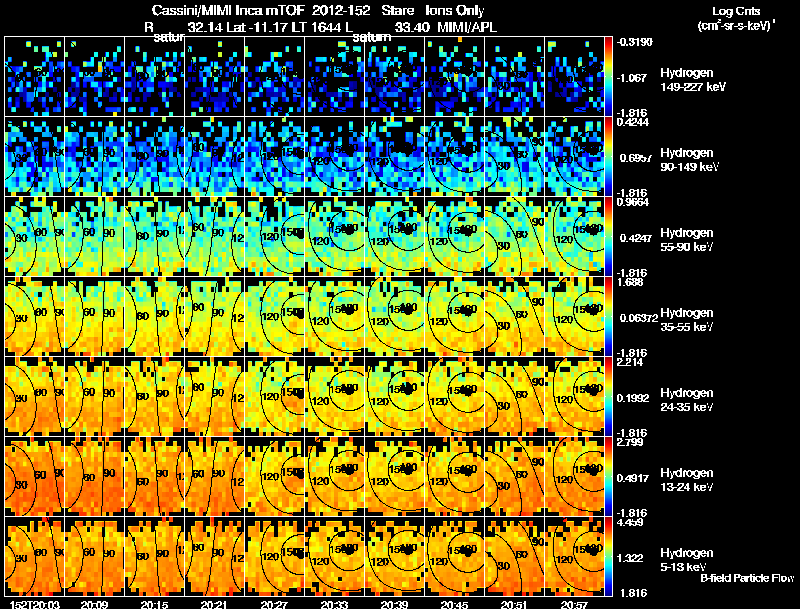
Task: Click the '0.06372' colorbar midpoint value
Action: [x=637, y=318]
